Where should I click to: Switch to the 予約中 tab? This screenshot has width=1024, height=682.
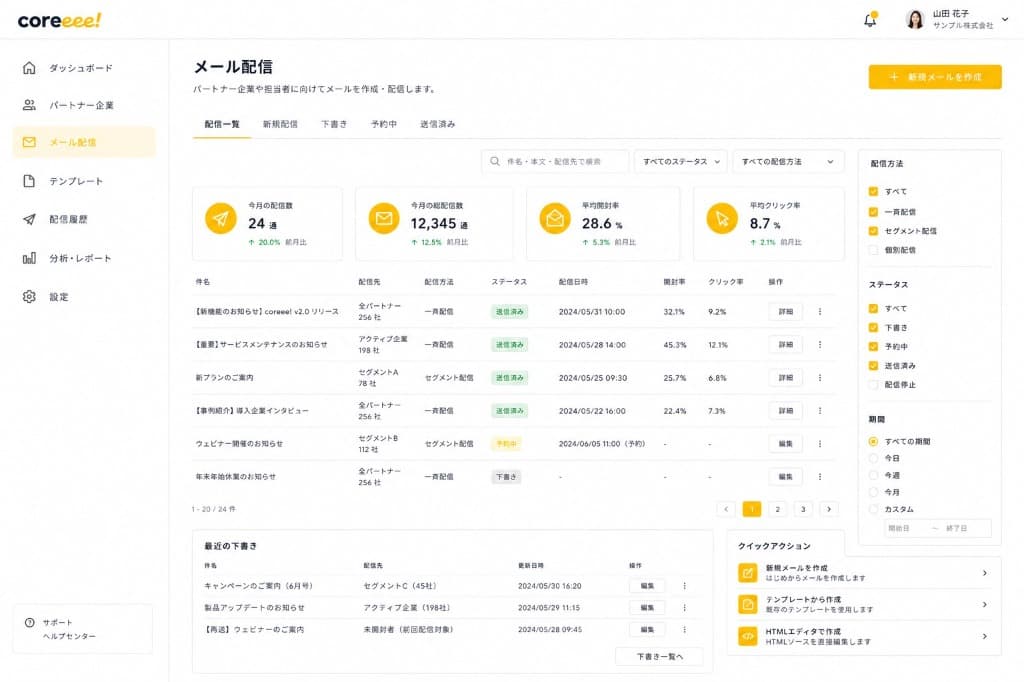pyautogui.click(x=384, y=124)
